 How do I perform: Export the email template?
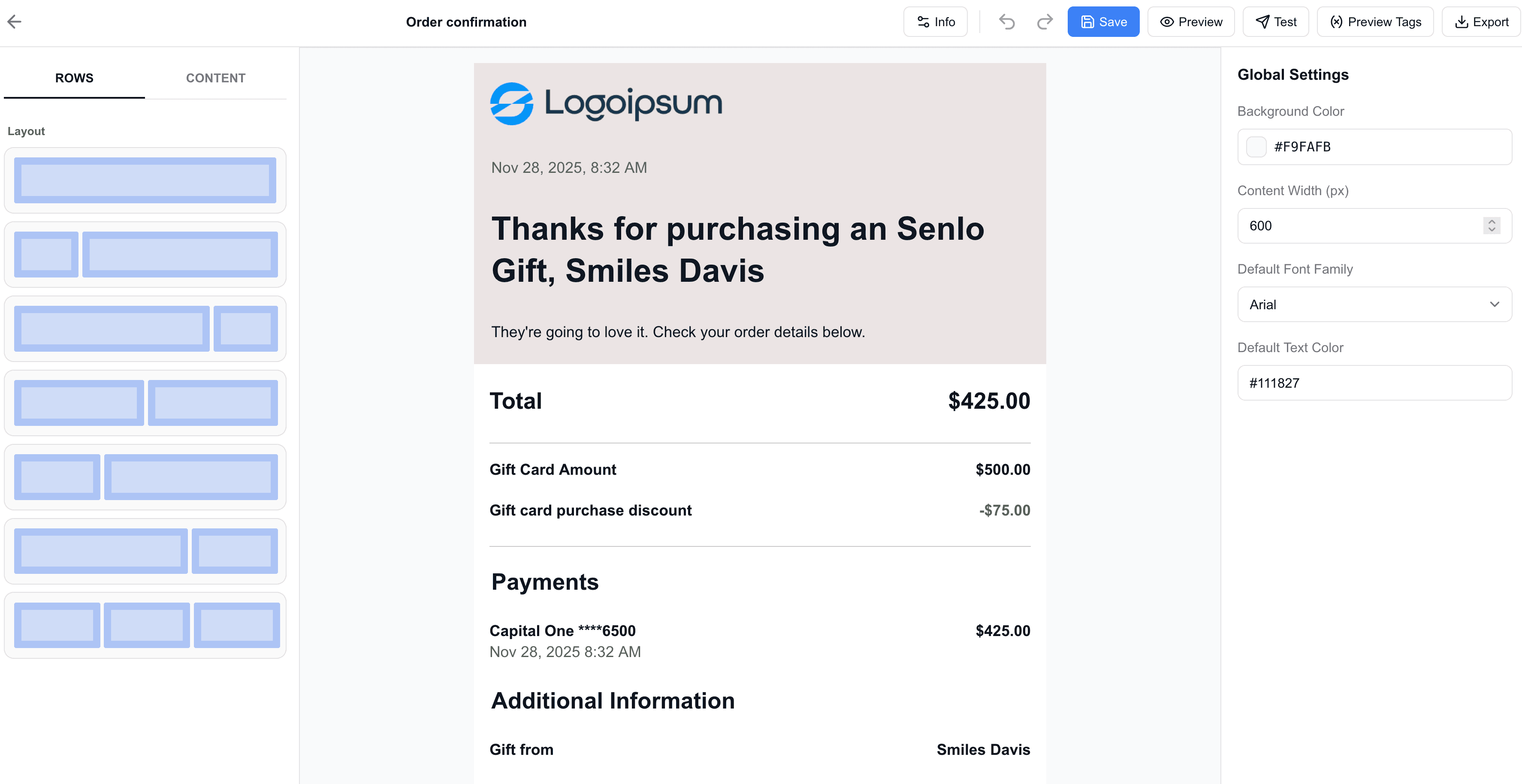pyautogui.click(x=1481, y=22)
